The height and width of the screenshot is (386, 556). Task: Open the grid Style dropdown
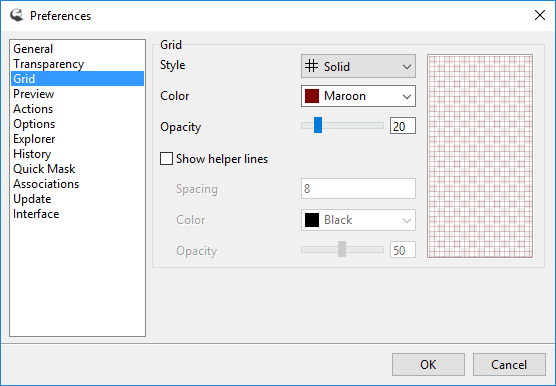(x=358, y=66)
